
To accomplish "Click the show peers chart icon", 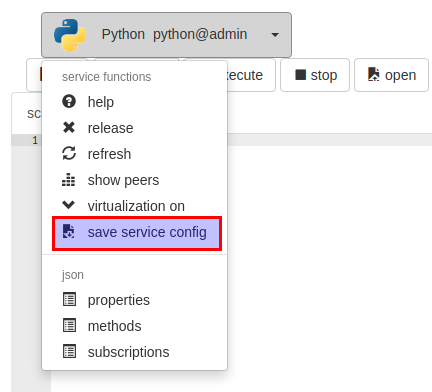I will [x=69, y=179].
